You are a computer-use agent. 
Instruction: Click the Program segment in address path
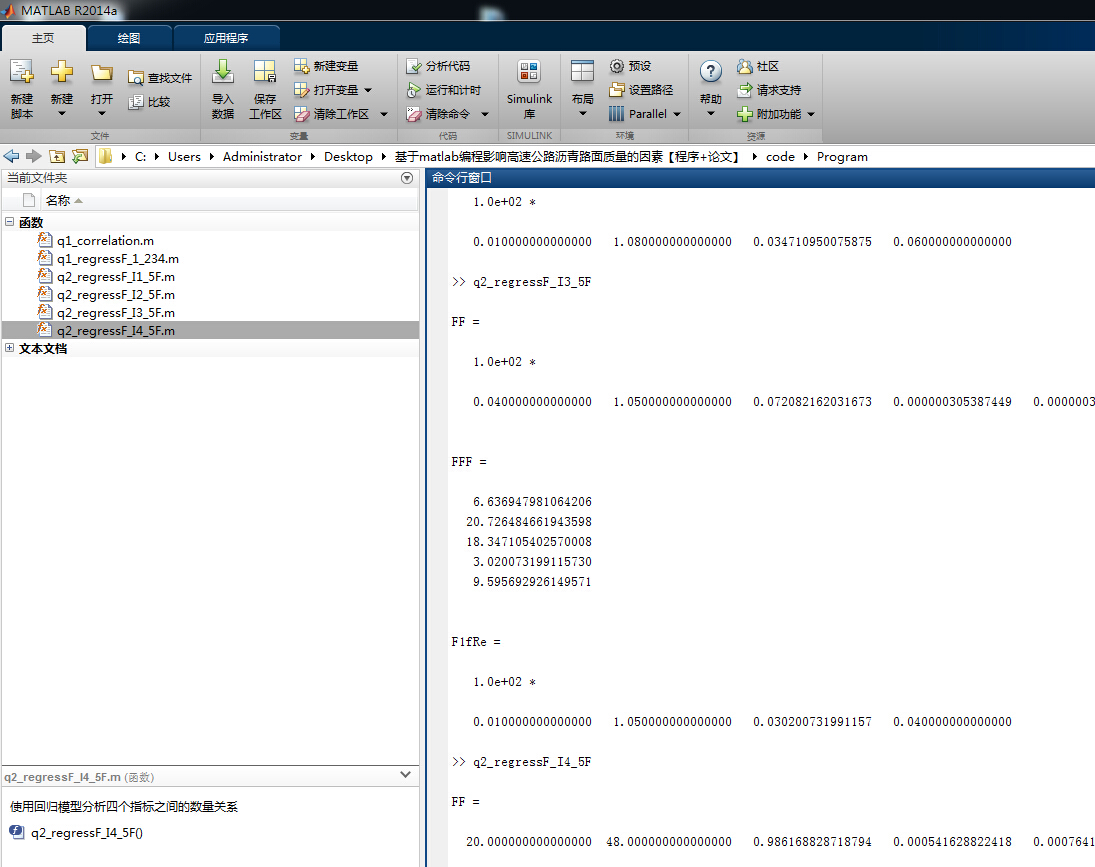[x=842, y=156]
